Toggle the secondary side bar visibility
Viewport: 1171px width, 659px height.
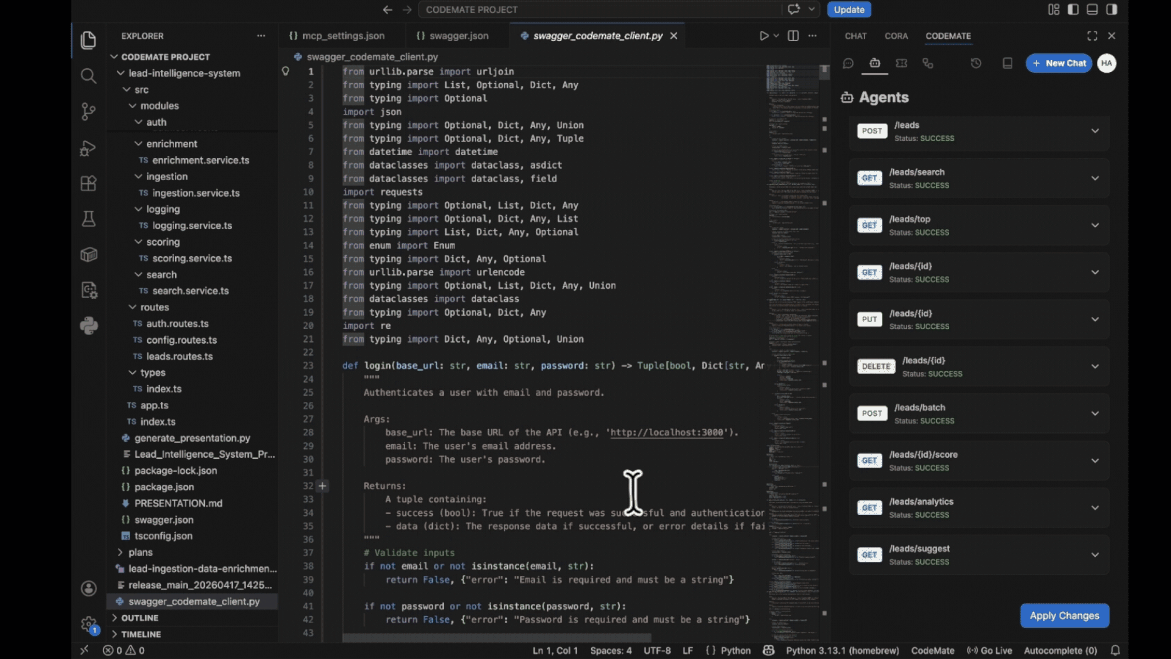[x=1112, y=10]
